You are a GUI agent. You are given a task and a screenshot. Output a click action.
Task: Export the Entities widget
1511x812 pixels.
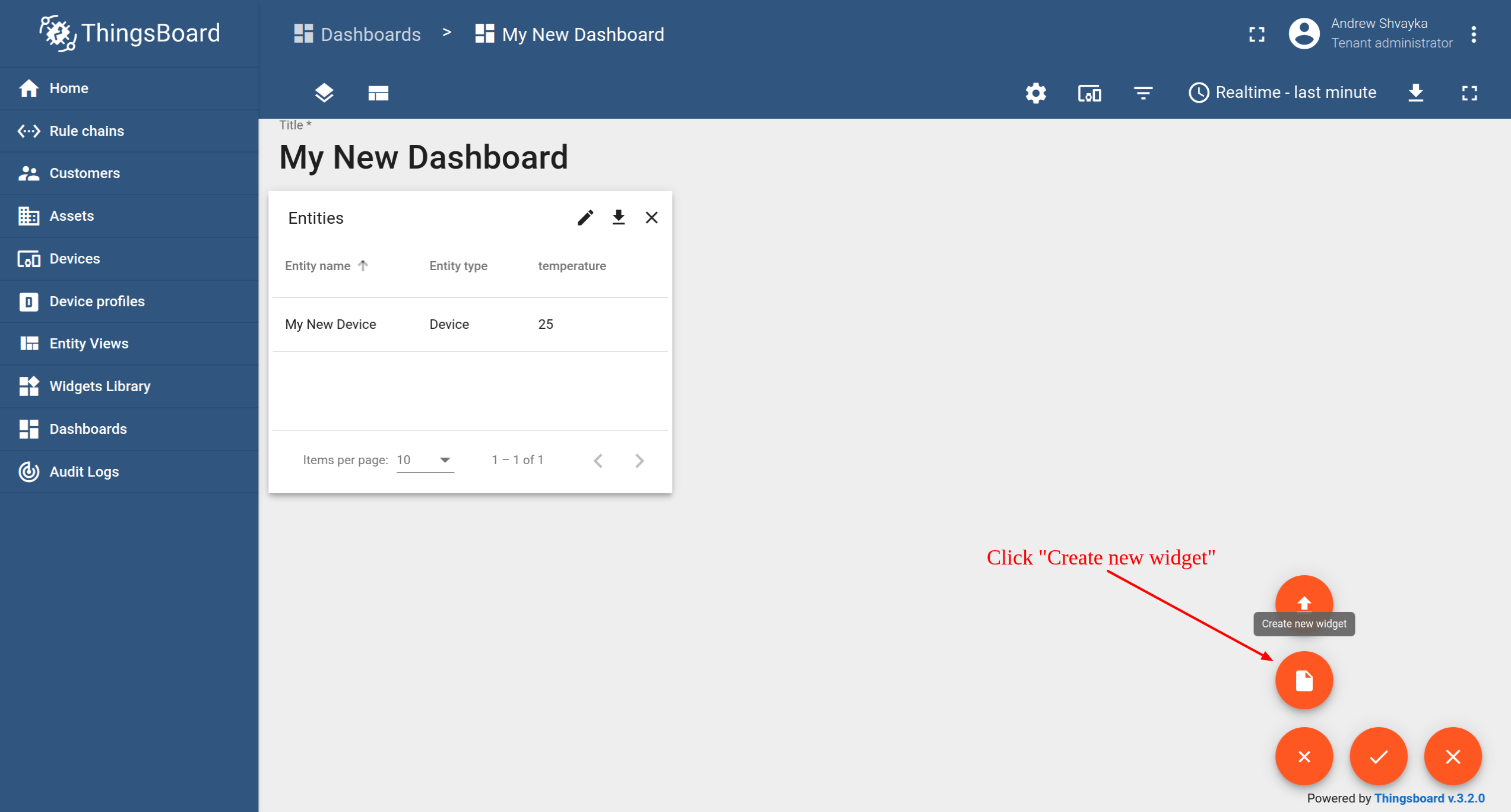619,218
